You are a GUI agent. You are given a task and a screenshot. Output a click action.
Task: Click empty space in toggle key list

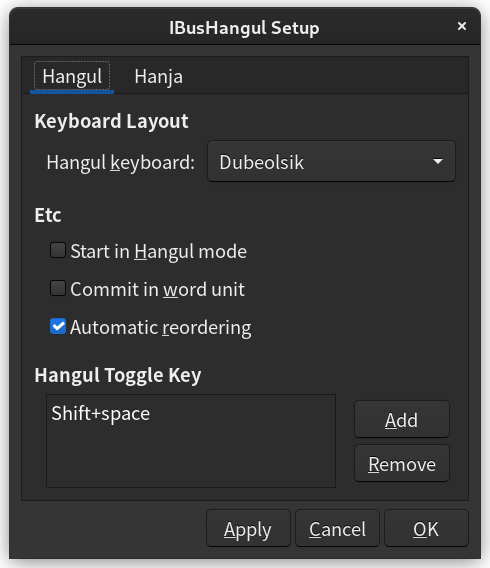191,456
